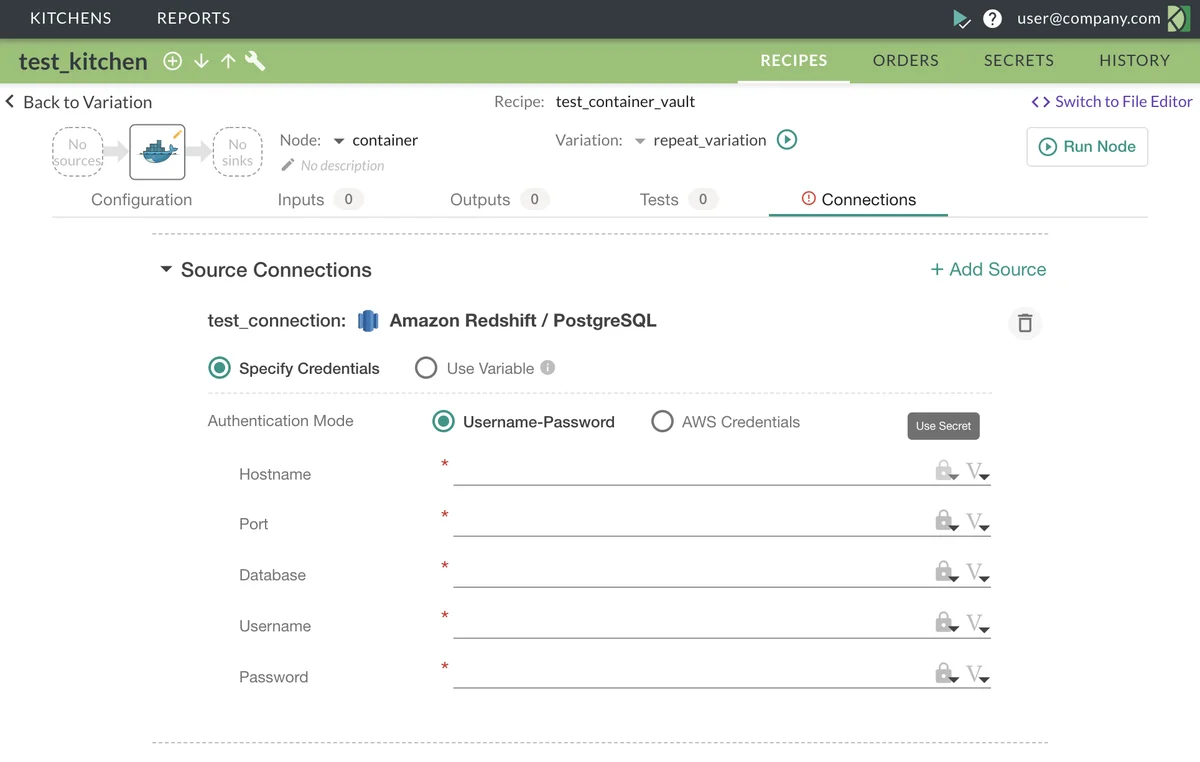The image size is (1200, 762).
Task: Choose AWS Credentials authentication mode
Action: (x=662, y=422)
